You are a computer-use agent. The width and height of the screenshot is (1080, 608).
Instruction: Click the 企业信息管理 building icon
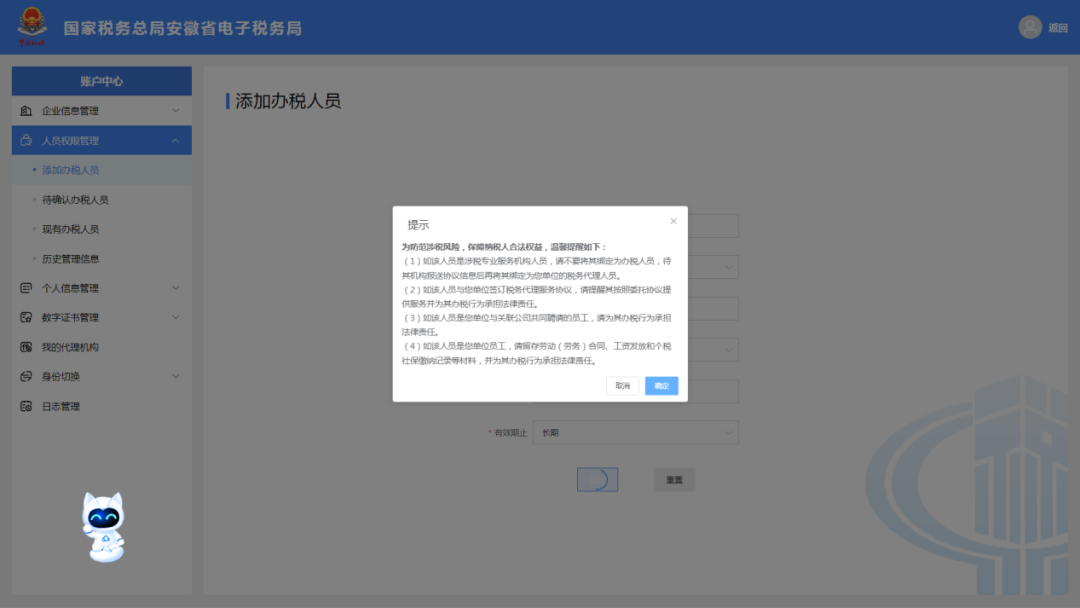coord(26,111)
